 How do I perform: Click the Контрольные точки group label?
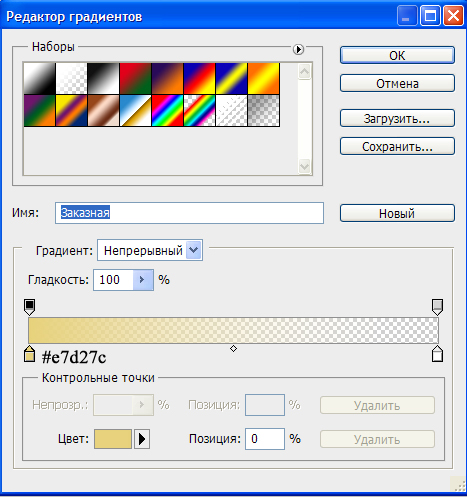tap(98, 378)
